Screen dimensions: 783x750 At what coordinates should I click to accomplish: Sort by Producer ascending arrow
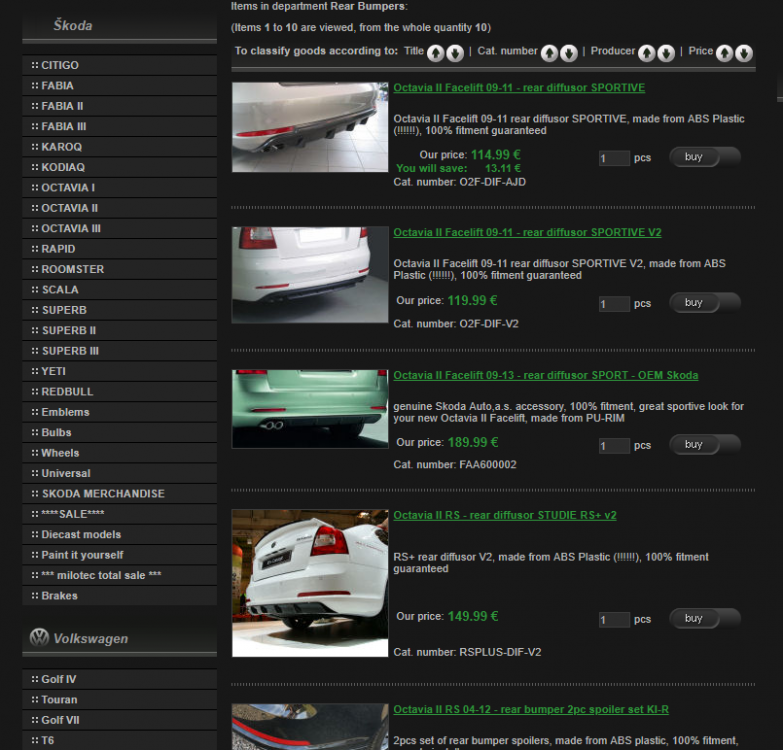(x=647, y=53)
